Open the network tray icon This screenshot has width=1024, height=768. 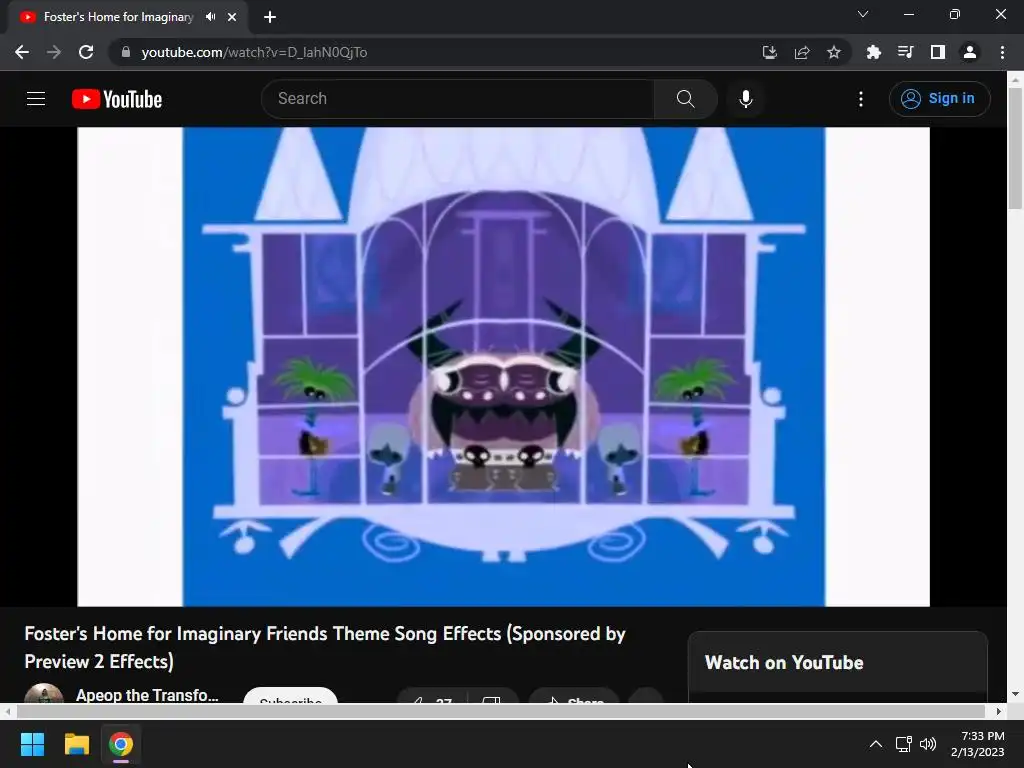pyautogui.click(x=904, y=744)
